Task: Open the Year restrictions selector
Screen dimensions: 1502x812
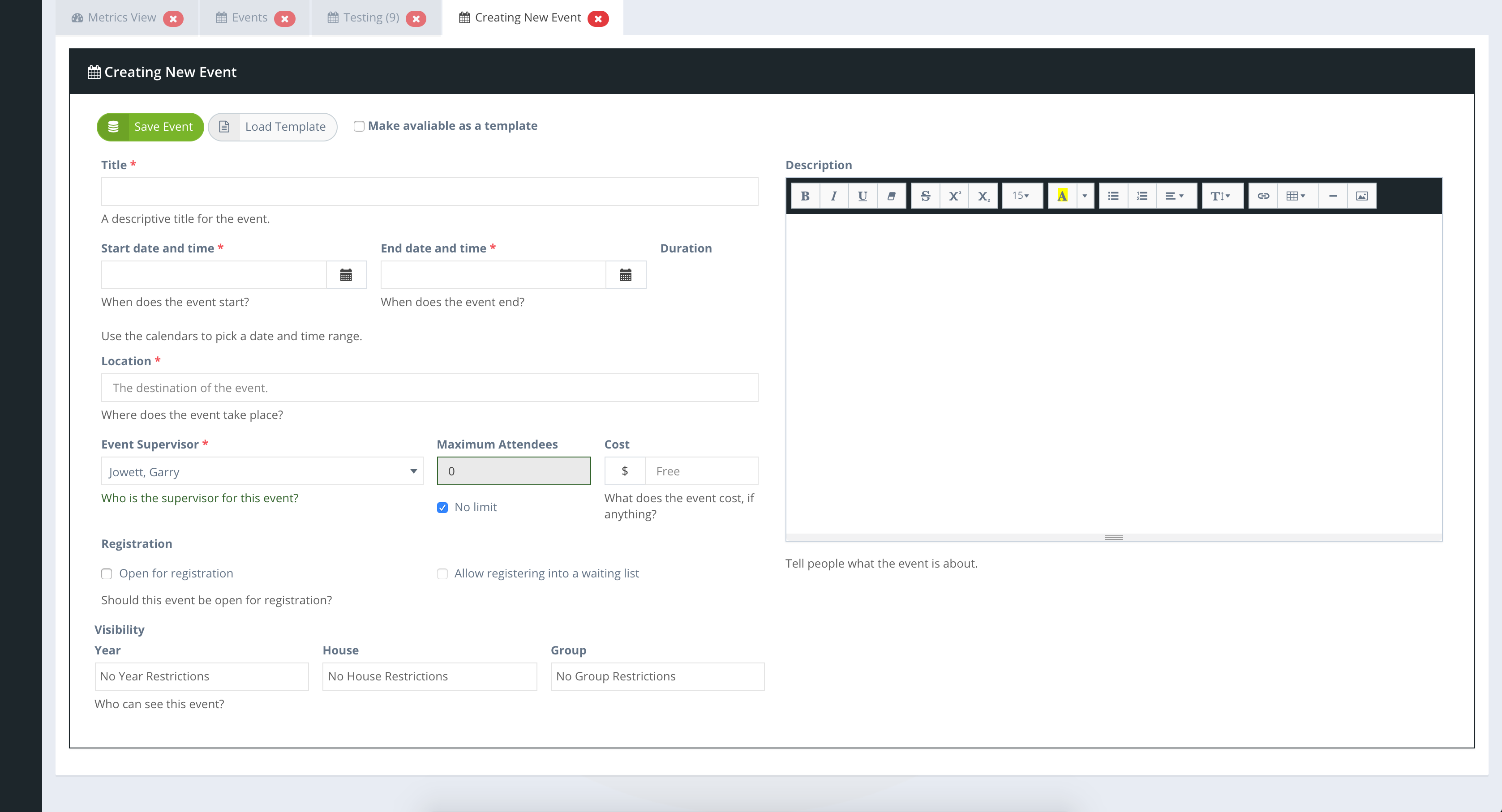Action: 201,676
